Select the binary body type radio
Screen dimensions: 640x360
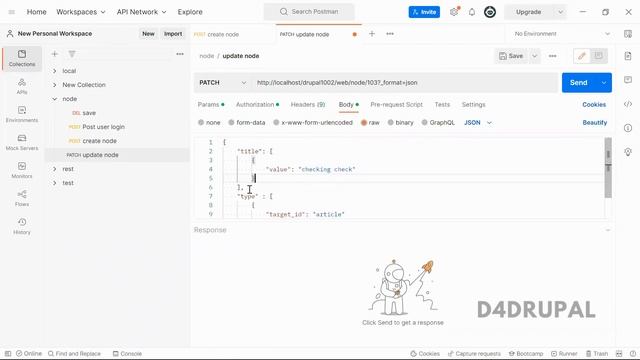(x=391, y=122)
